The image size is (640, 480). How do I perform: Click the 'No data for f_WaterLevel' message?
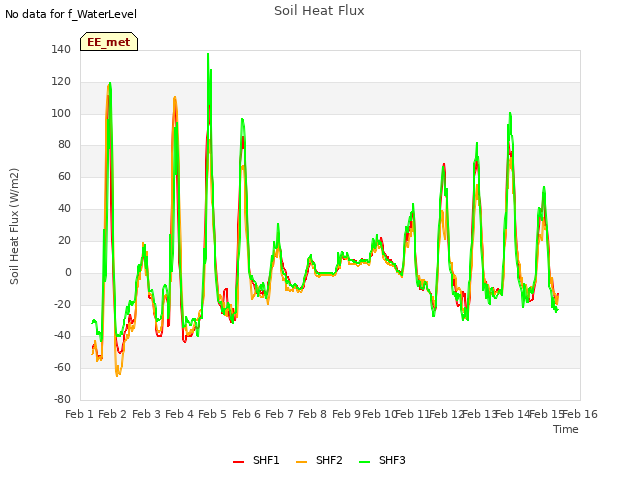(71, 14)
